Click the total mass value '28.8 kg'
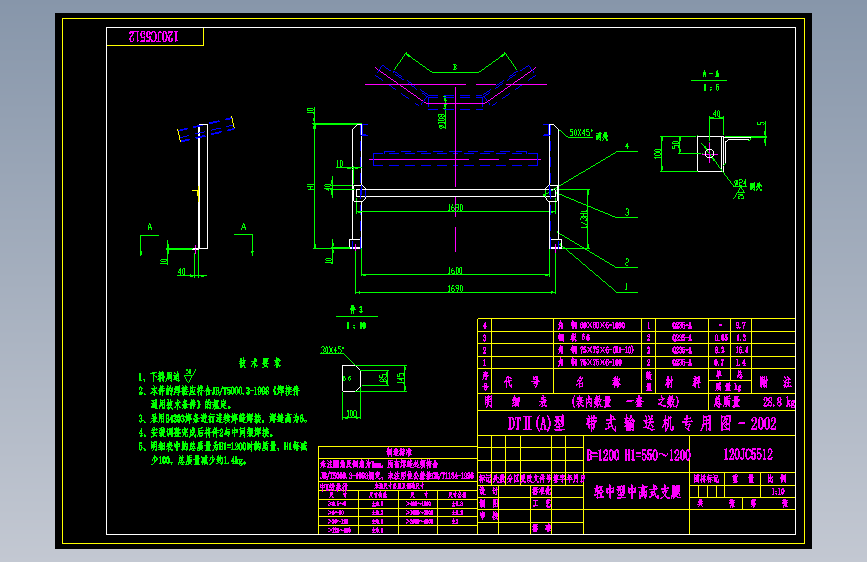This screenshot has height=562, width=867. coord(779,402)
